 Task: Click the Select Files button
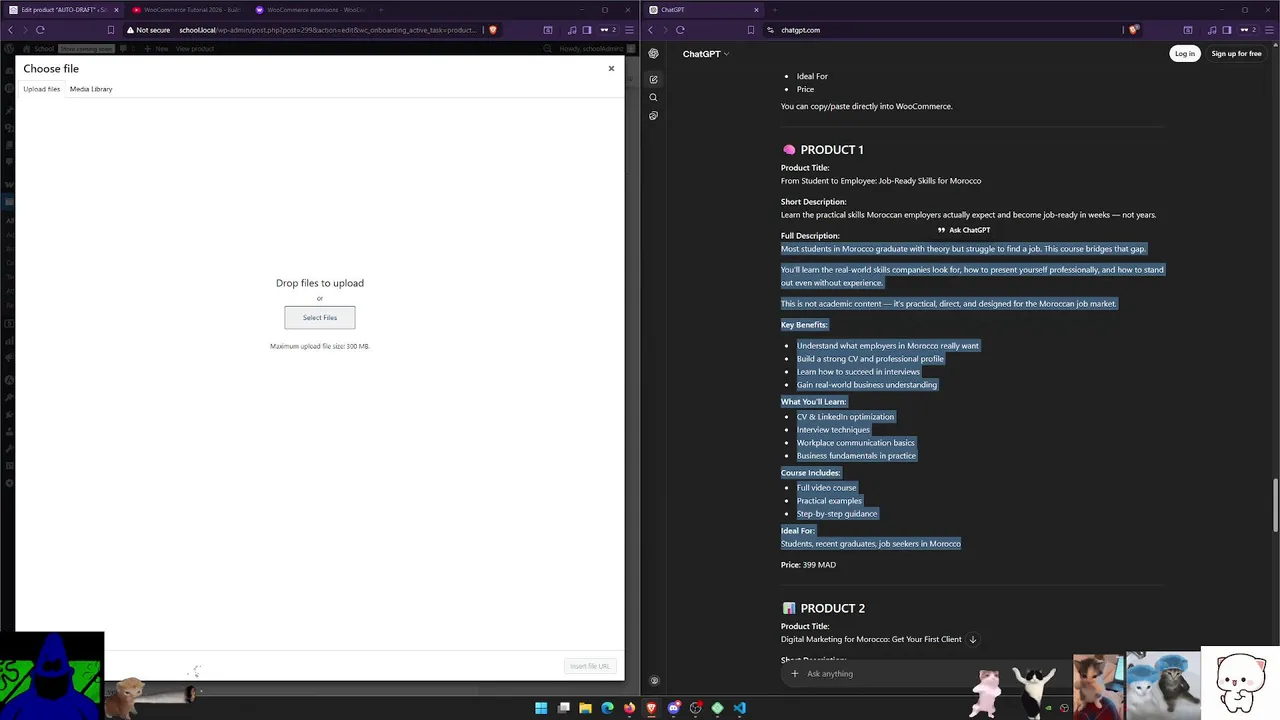(320, 317)
